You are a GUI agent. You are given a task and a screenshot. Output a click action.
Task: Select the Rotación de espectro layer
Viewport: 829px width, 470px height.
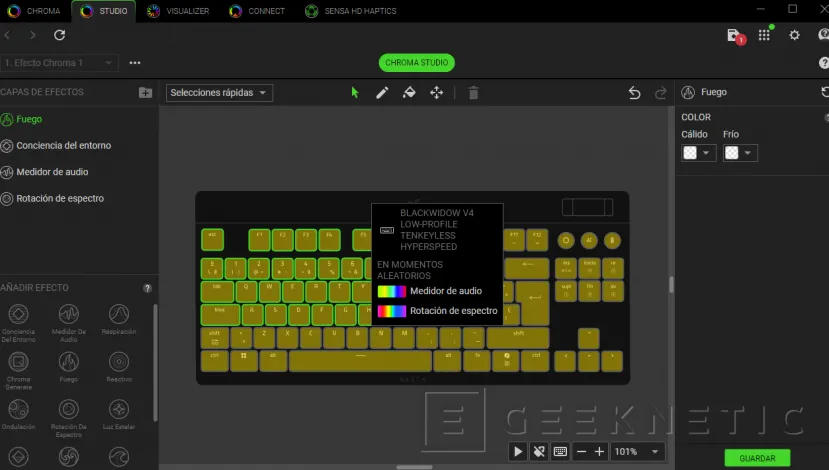coord(52,199)
